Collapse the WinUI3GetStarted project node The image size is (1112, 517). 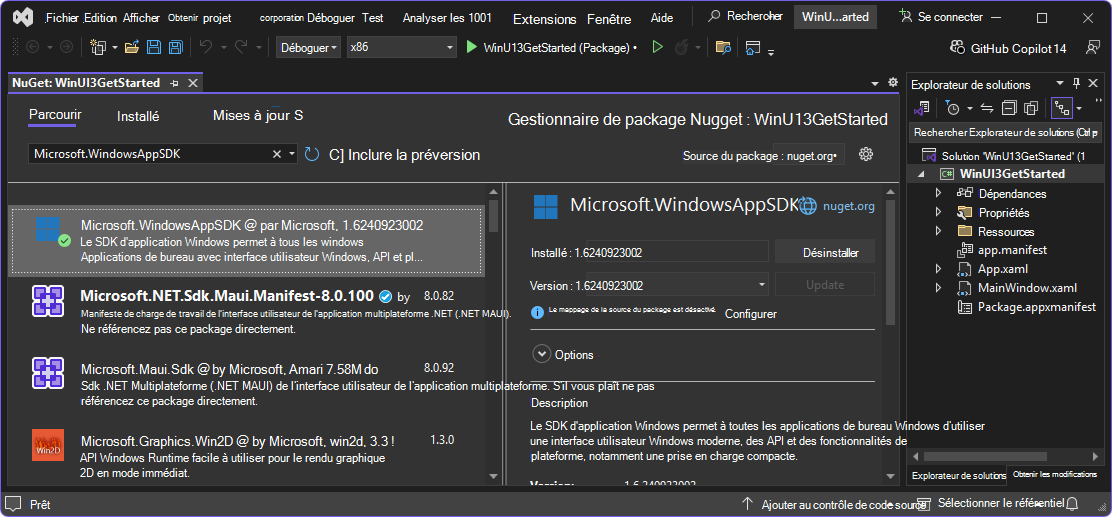click(x=921, y=174)
